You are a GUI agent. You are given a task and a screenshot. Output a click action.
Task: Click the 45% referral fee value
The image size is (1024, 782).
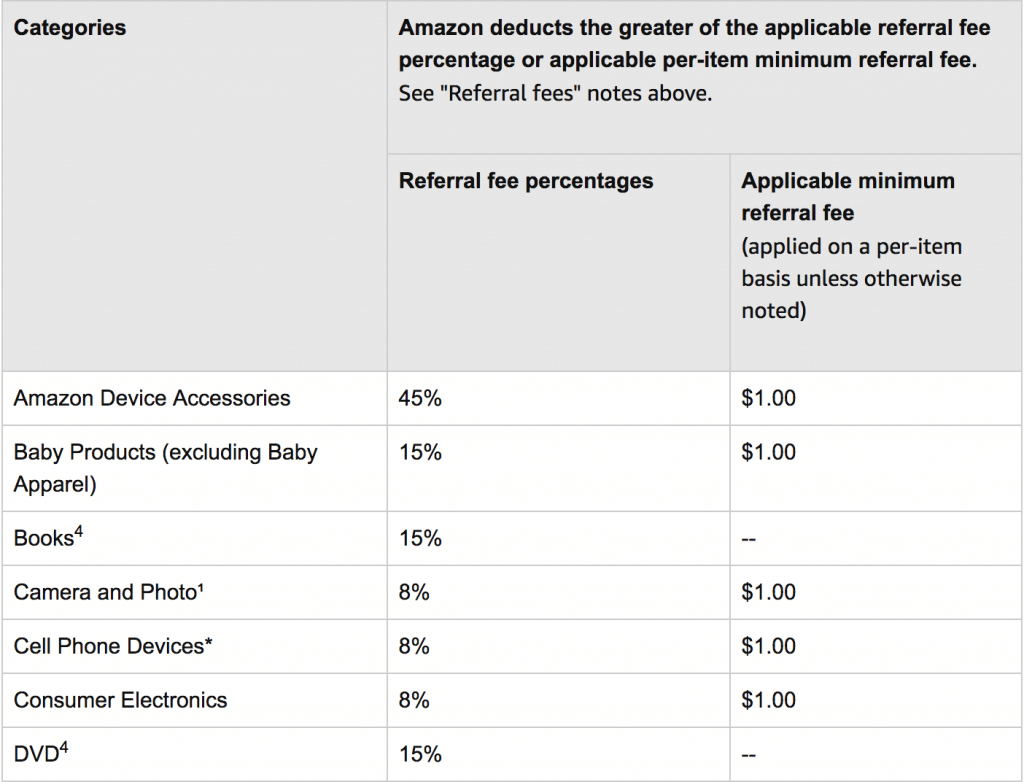pos(420,398)
